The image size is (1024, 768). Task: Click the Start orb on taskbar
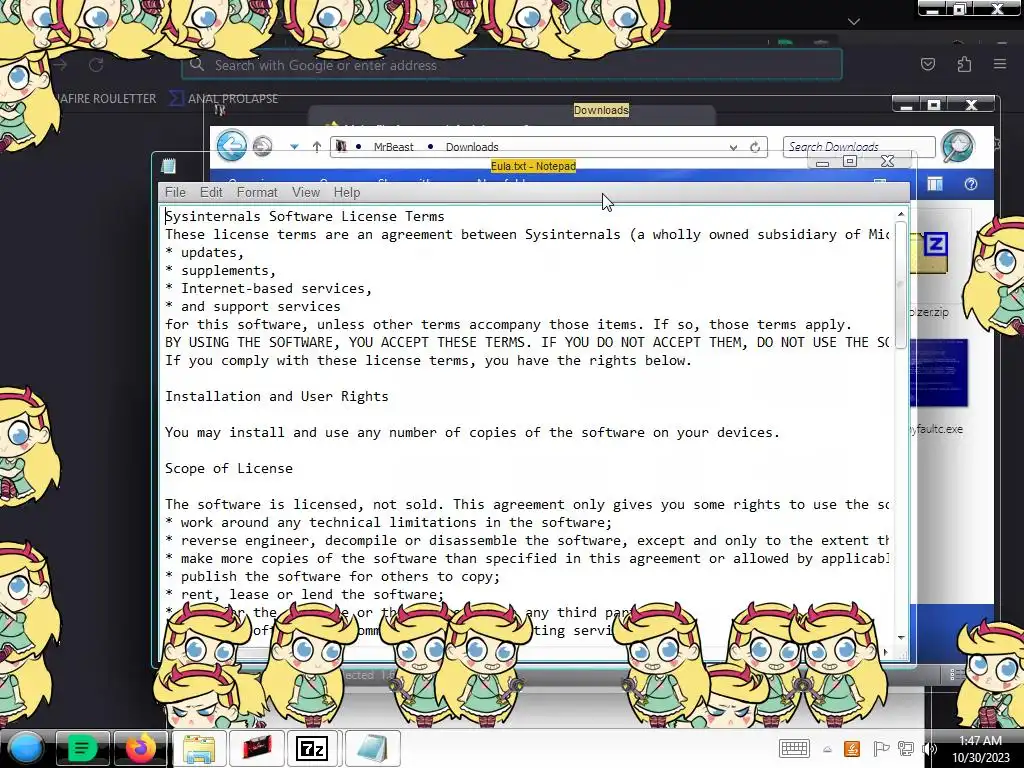point(26,748)
